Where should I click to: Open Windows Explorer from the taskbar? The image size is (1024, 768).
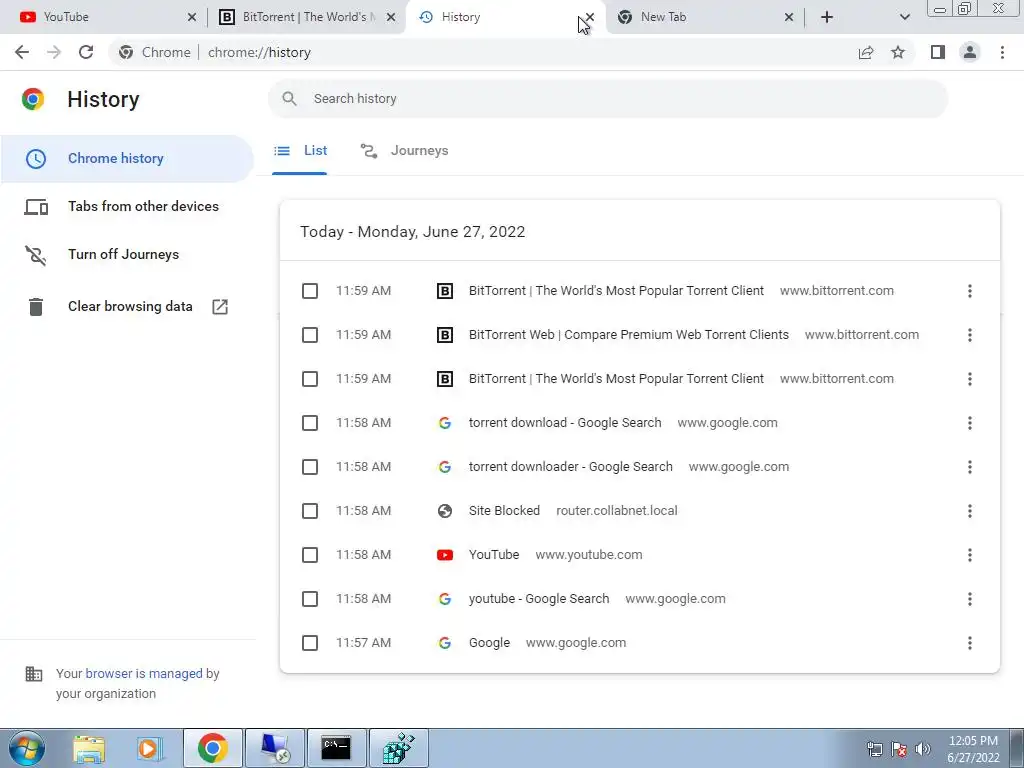[89, 748]
